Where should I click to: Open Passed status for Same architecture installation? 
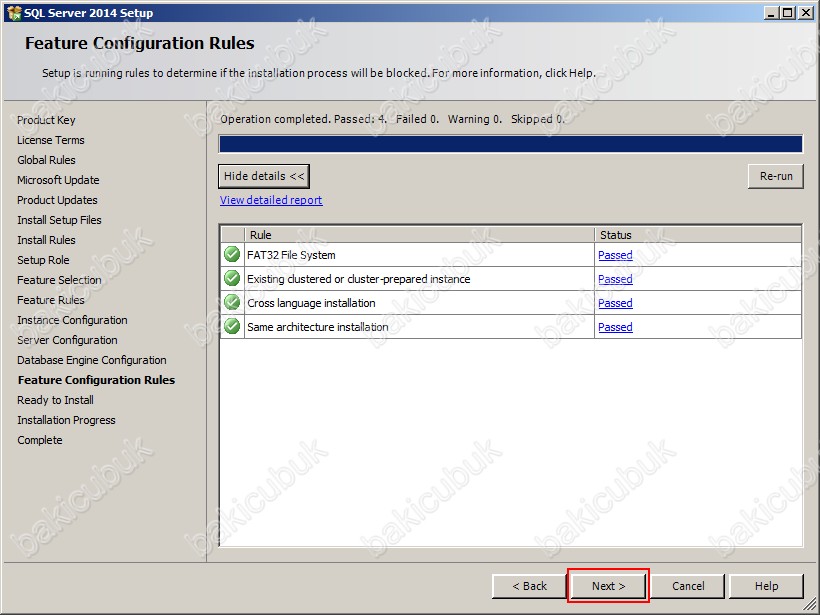coord(615,327)
